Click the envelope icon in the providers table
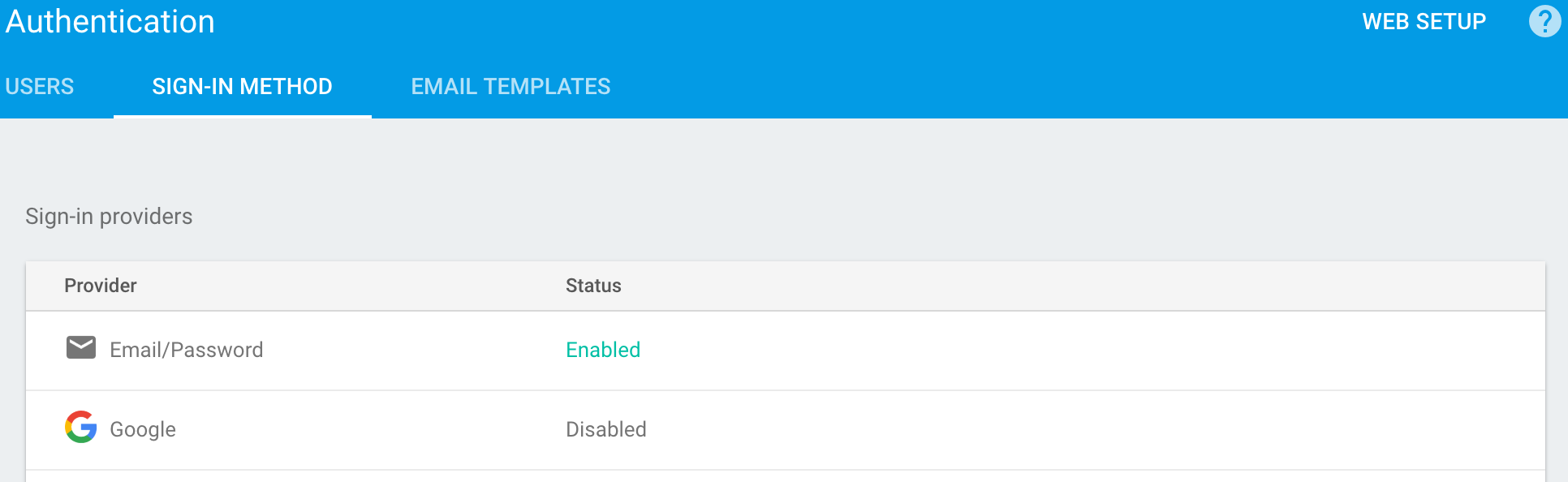The height and width of the screenshot is (482, 1568). click(x=81, y=347)
